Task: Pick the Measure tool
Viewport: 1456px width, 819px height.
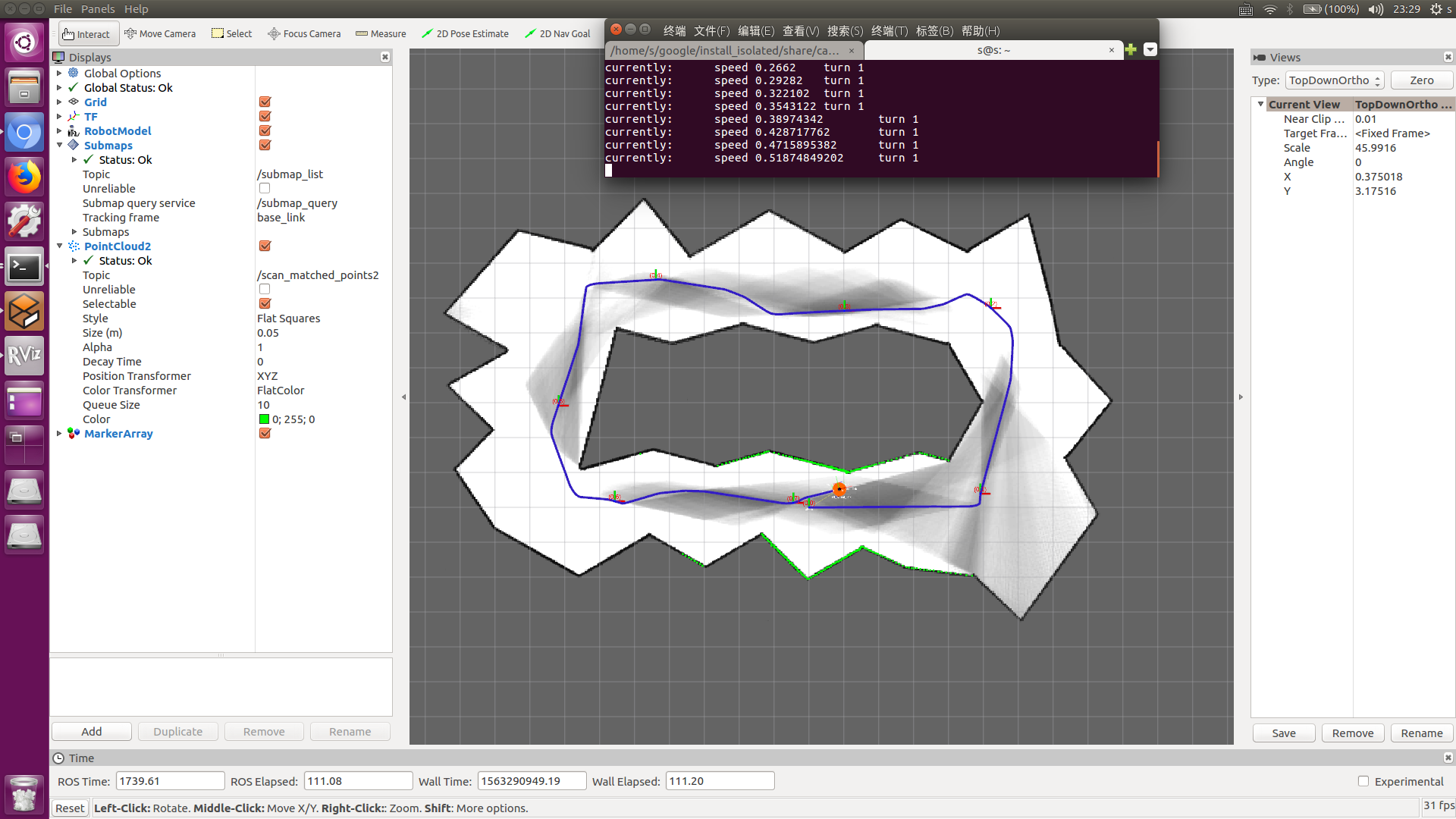Action: [x=381, y=33]
